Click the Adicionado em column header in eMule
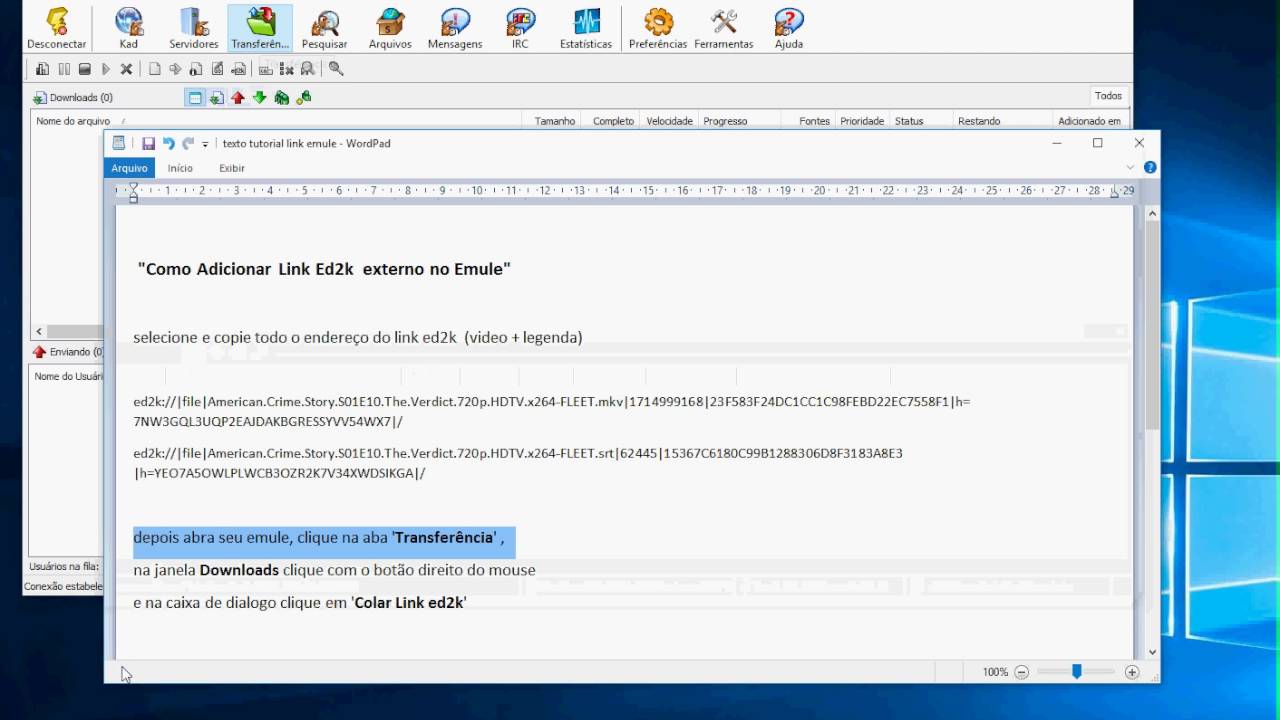The image size is (1280, 720). [1089, 121]
